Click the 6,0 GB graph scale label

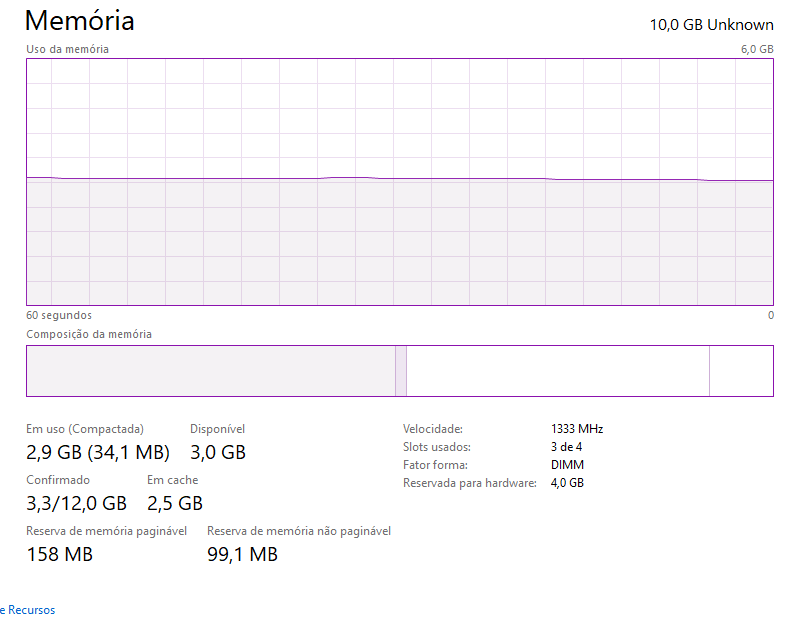757,49
